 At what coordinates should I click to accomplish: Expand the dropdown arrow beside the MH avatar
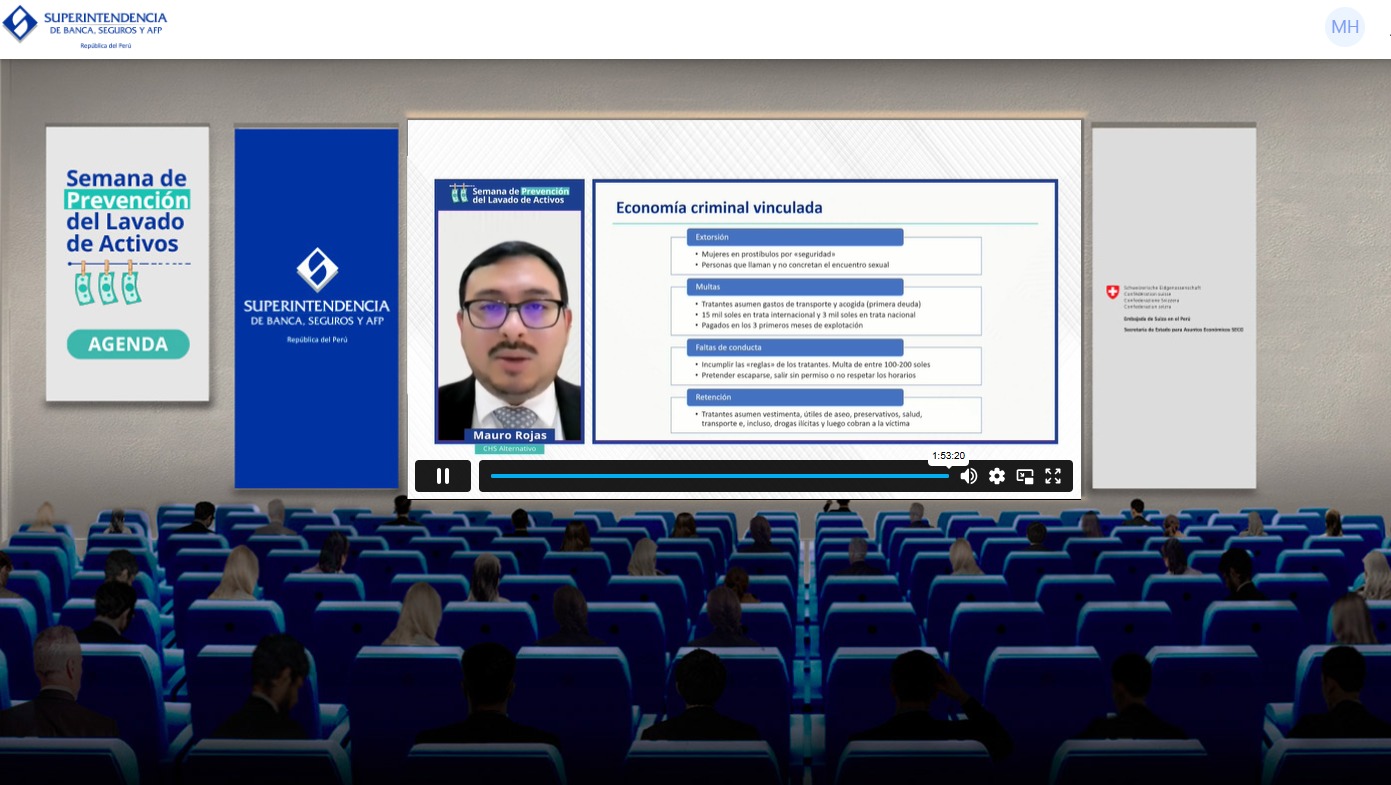(1388, 34)
